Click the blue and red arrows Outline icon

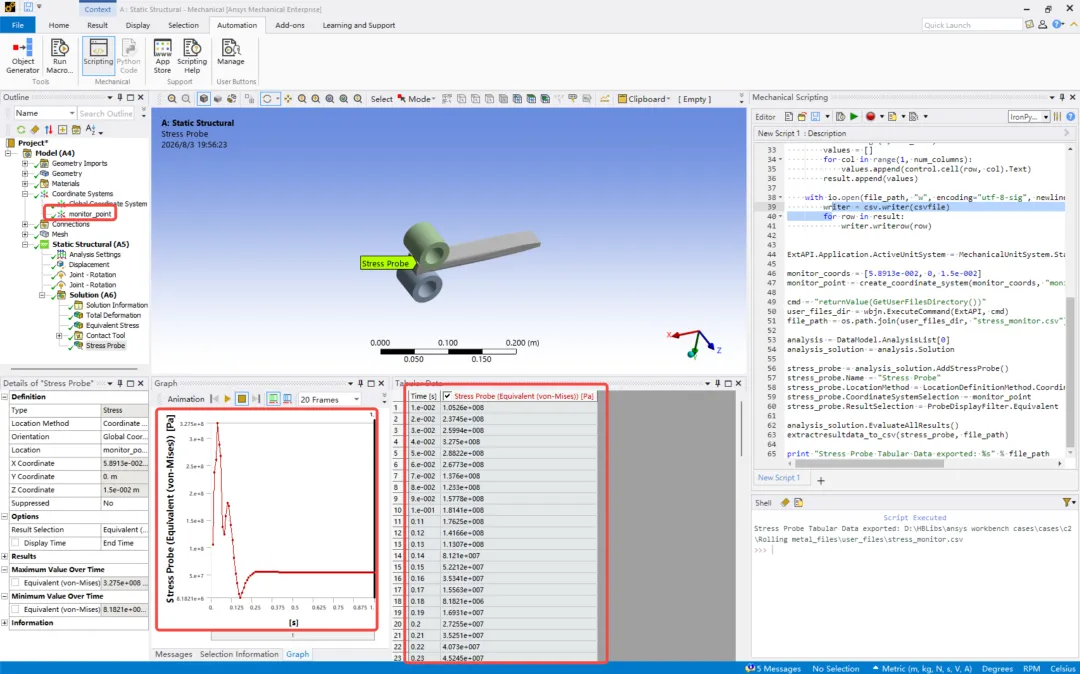click(x=48, y=129)
